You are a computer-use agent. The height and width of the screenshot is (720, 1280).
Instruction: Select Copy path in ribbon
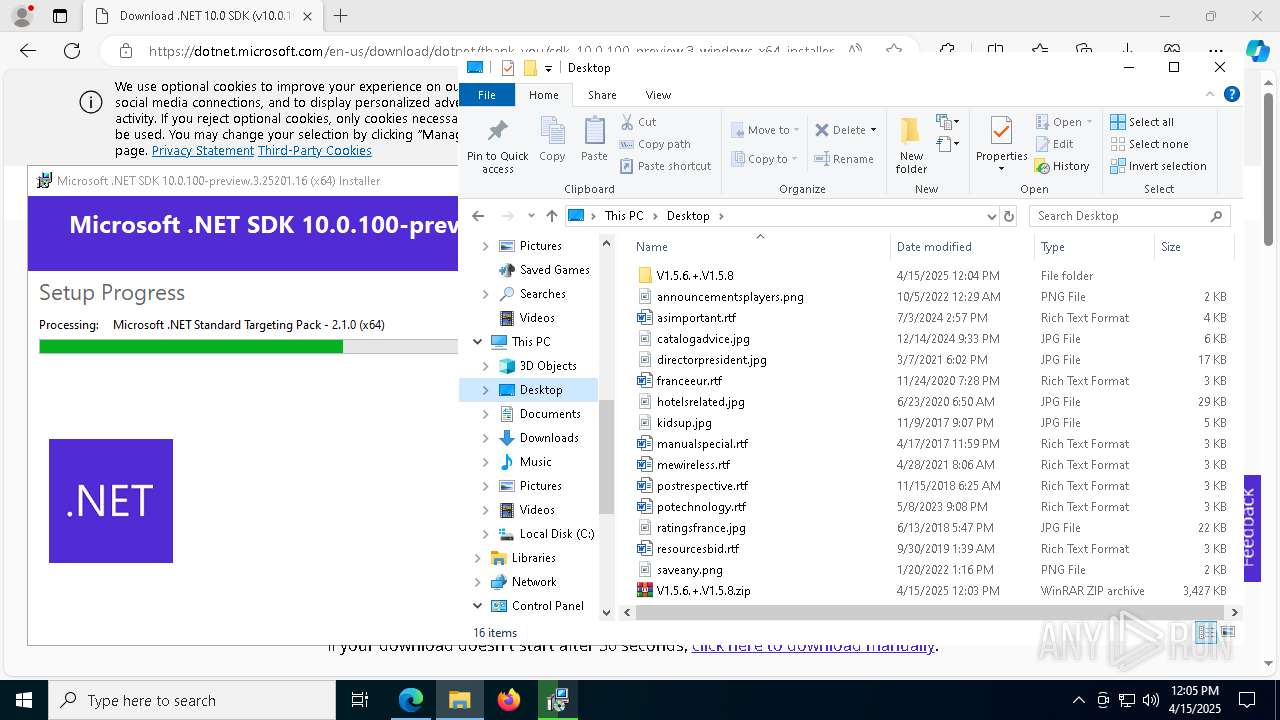(x=655, y=144)
